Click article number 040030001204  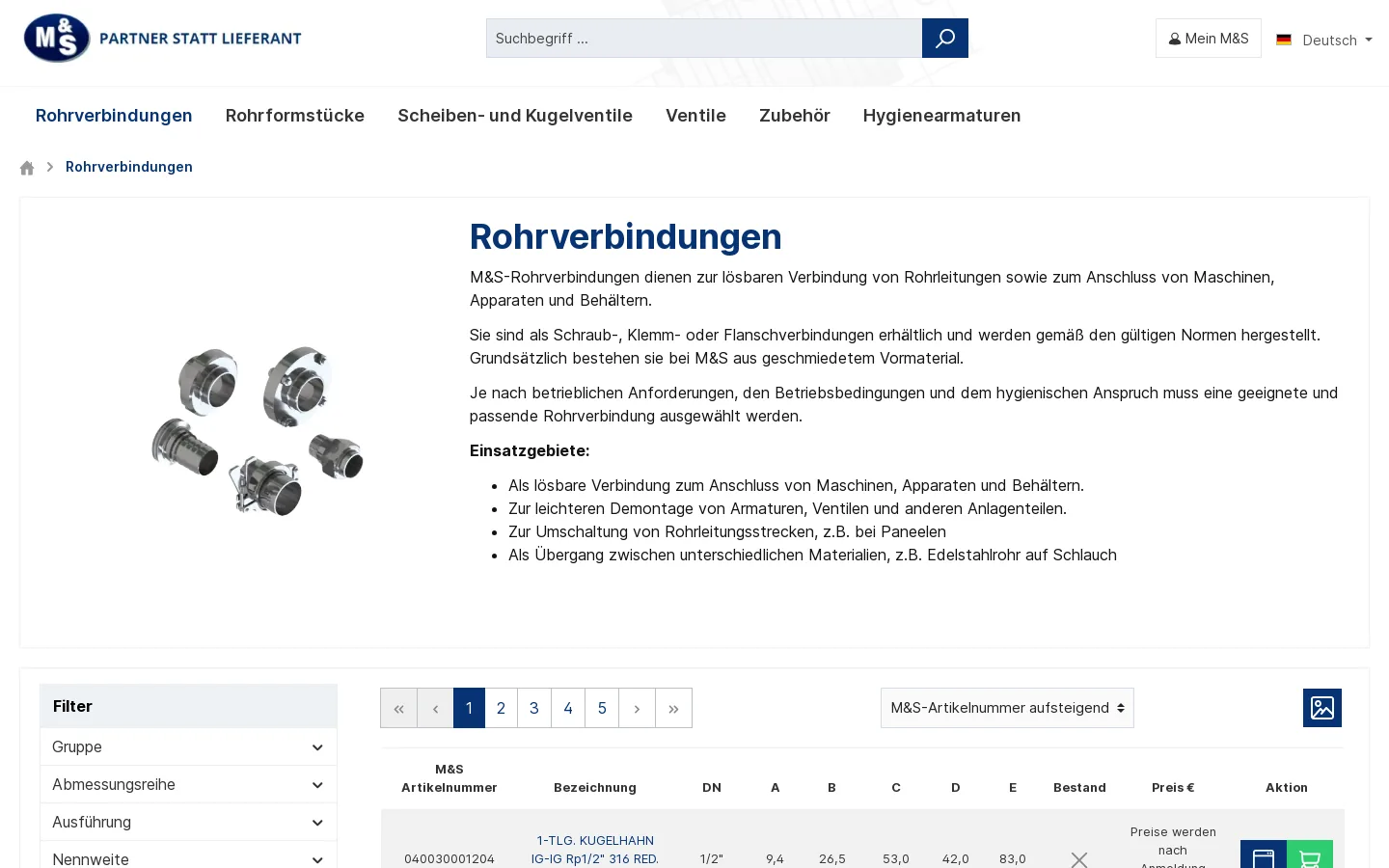click(x=449, y=858)
